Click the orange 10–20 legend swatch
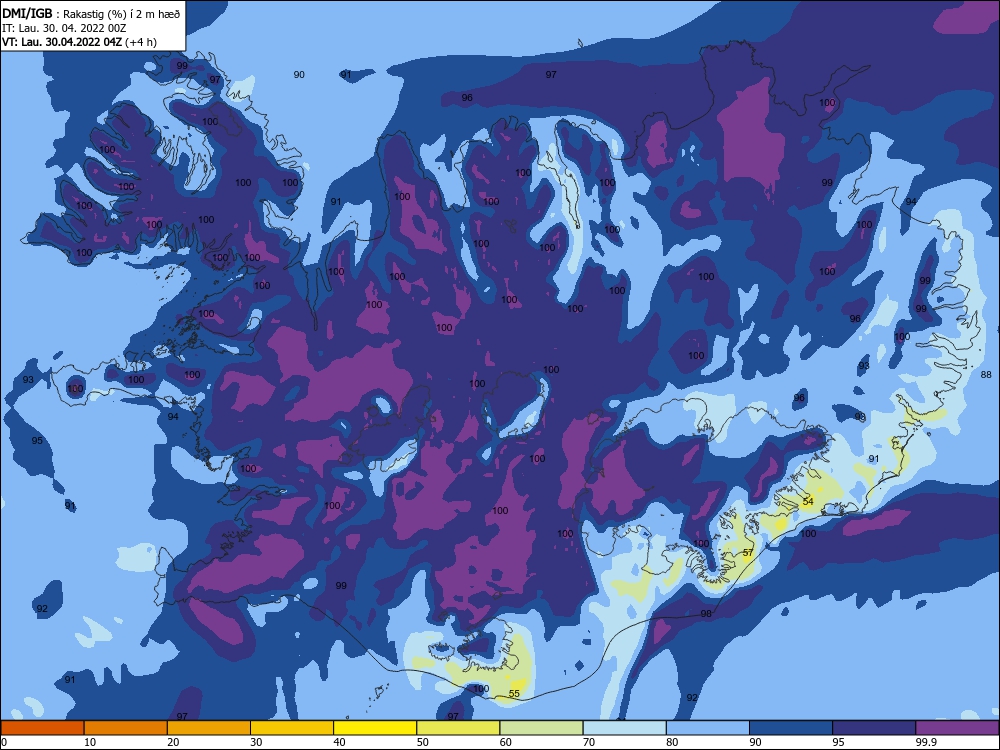Screen dimensions: 1000x750 point(126,728)
